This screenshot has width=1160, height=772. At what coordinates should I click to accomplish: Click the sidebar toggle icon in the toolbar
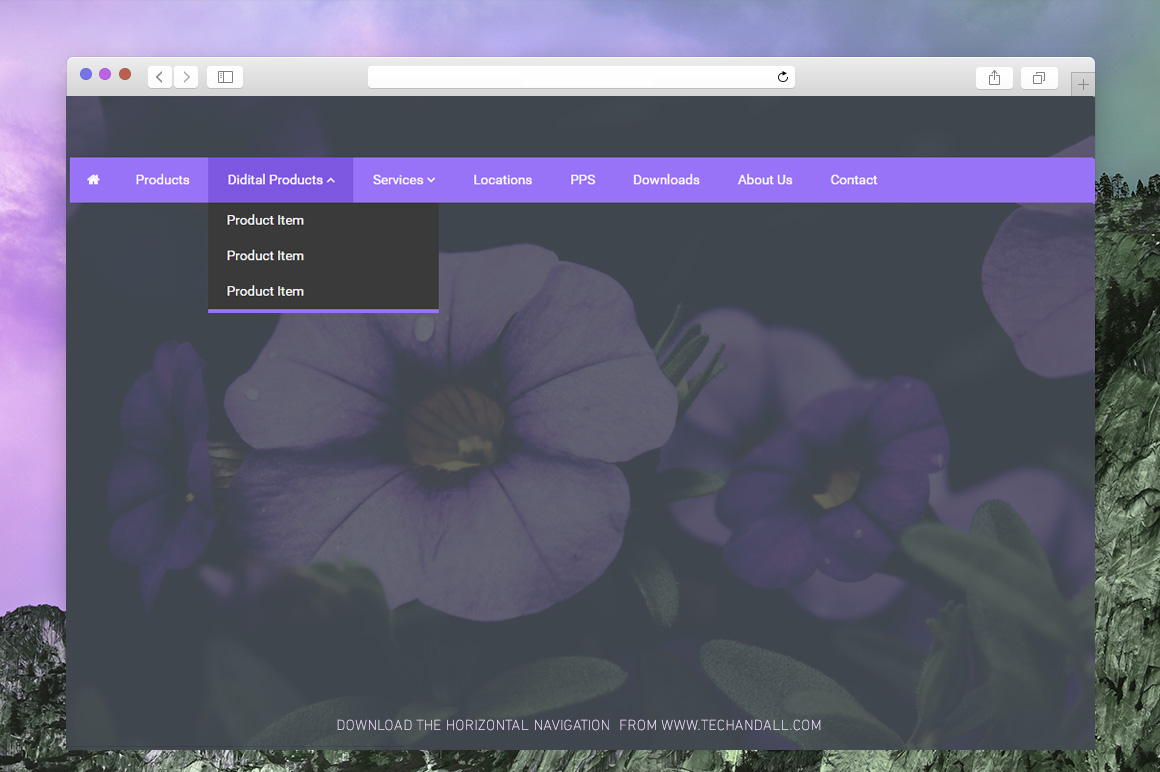coord(224,76)
